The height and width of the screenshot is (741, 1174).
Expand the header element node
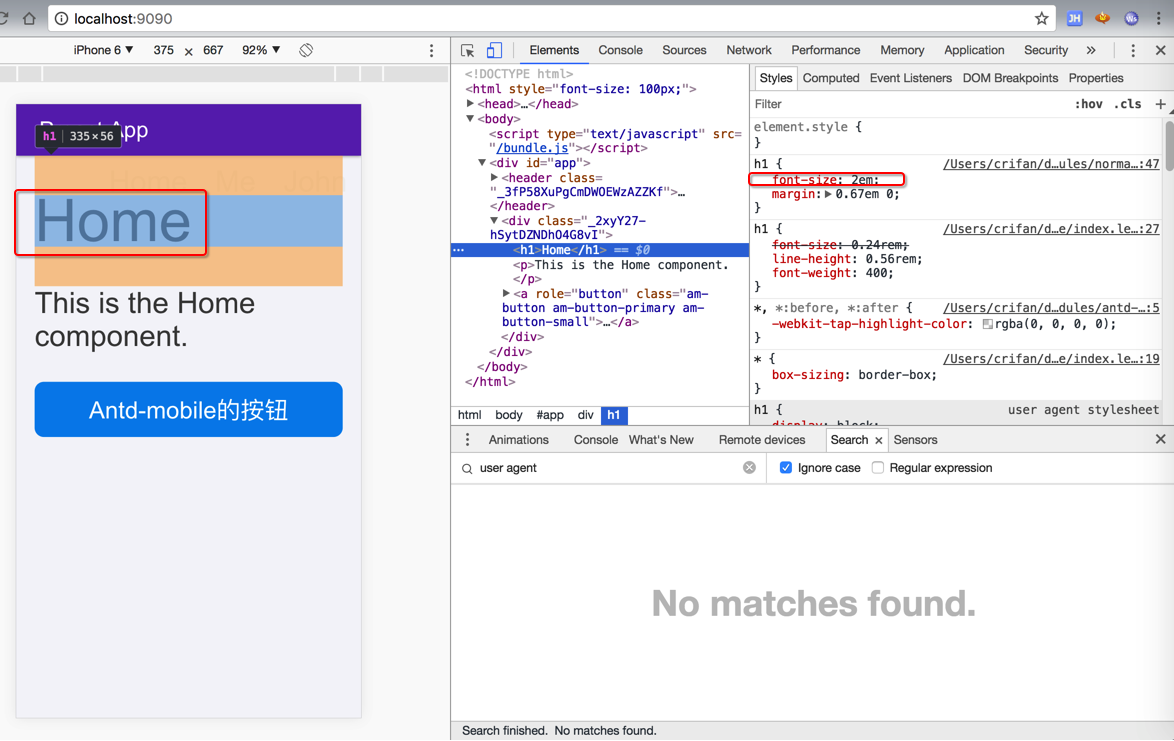point(494,177)
